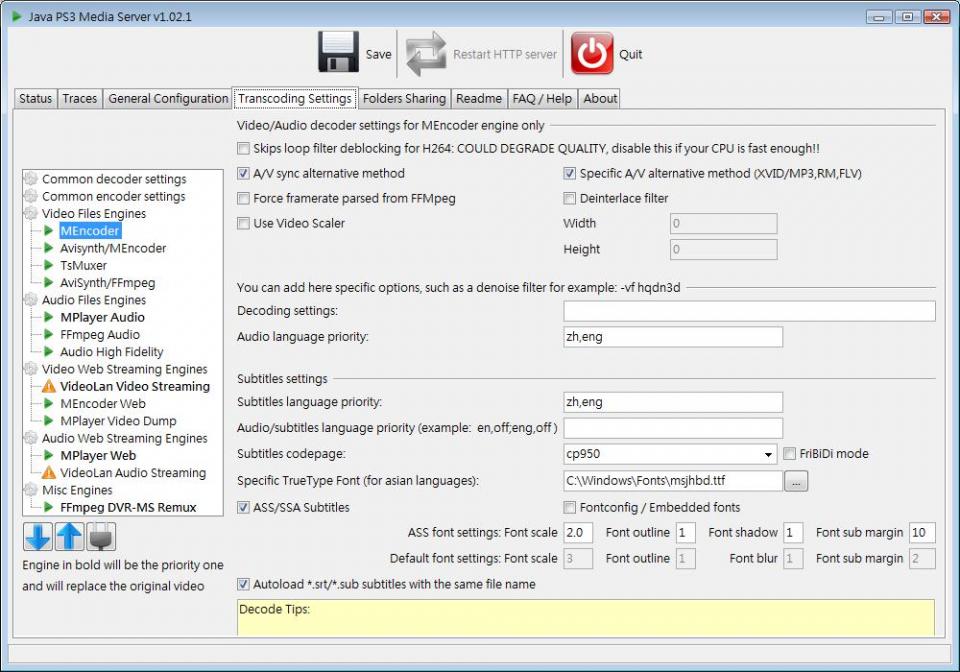The width and height of the screenshot is (960, 672).
Task: Select Video Web Streaming Engines node
Action: coord(124,369)
